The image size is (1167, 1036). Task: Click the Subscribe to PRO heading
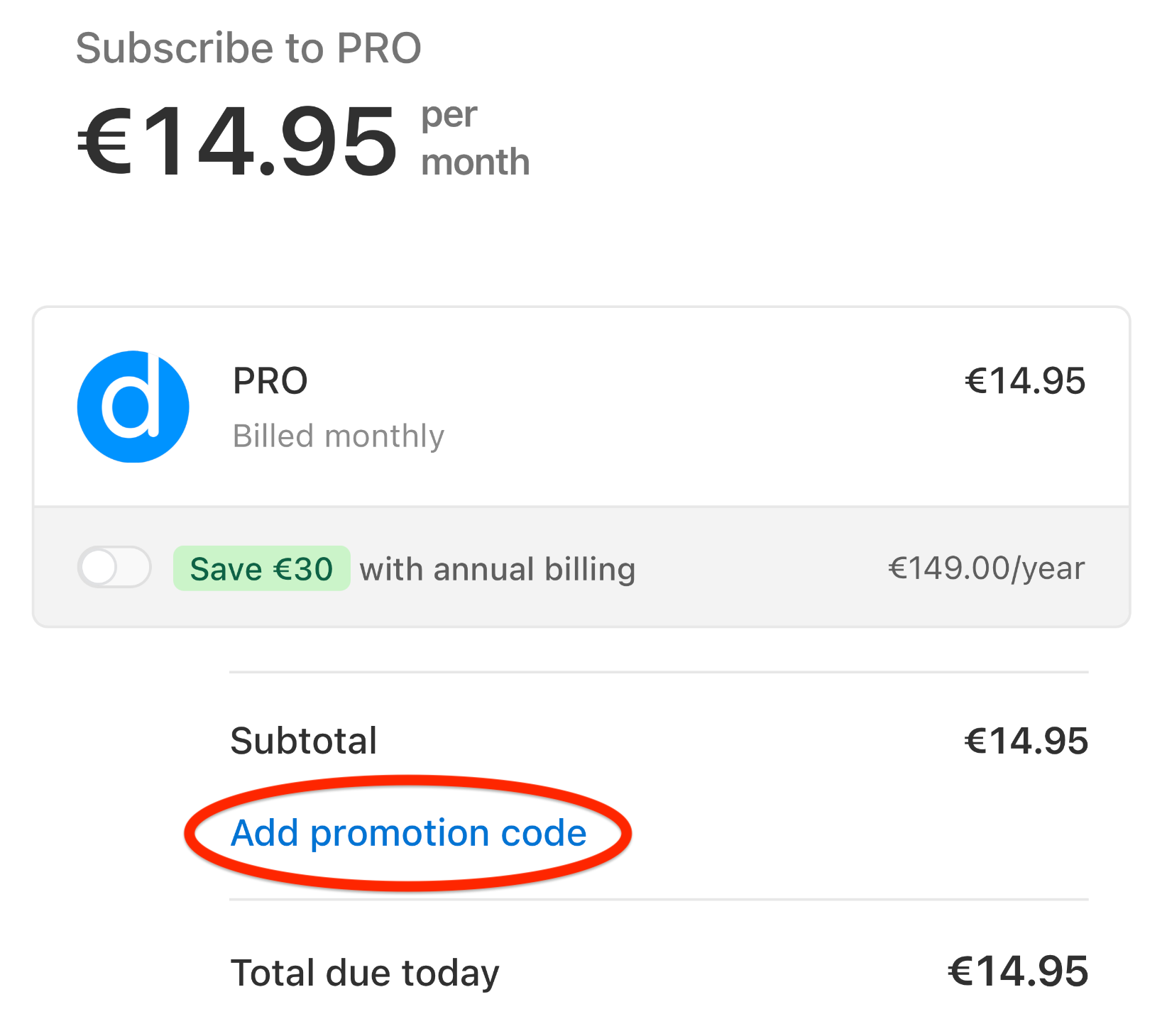[248, 48]
